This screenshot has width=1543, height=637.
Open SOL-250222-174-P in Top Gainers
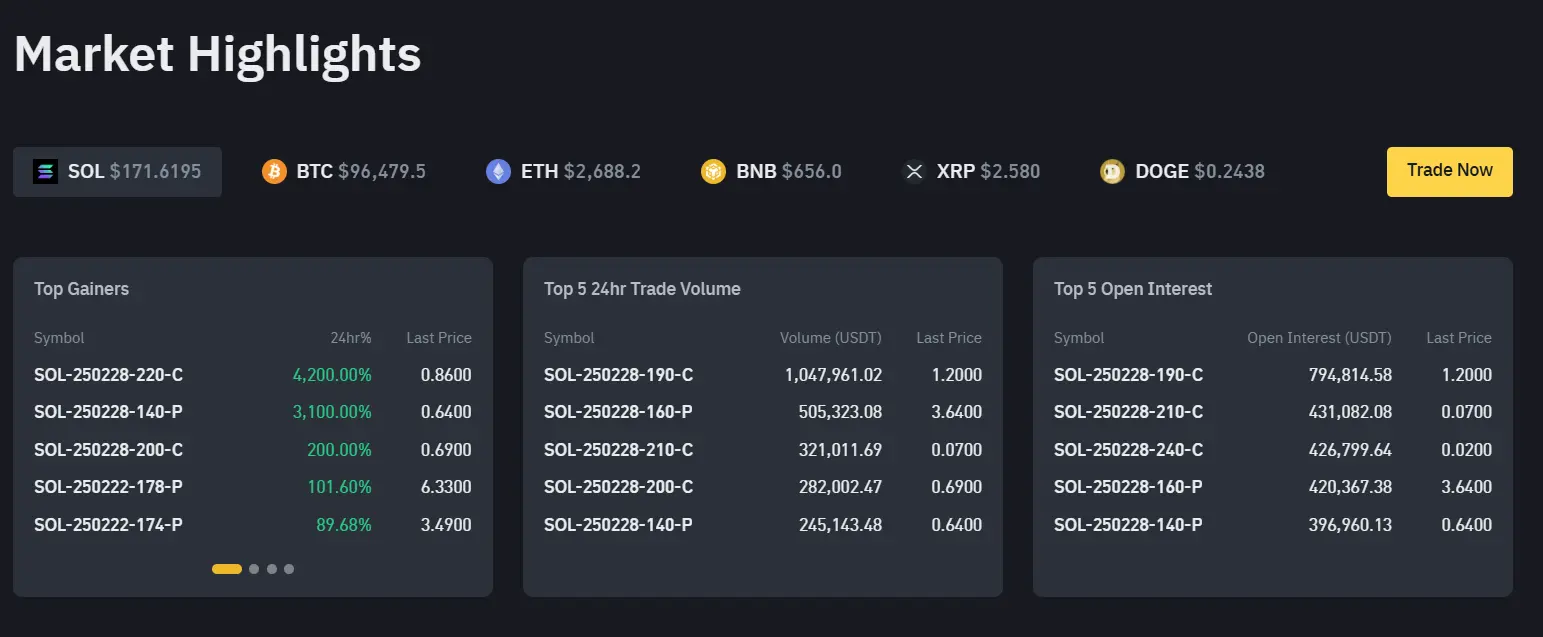pyautogui.click(x=108, y=525)
